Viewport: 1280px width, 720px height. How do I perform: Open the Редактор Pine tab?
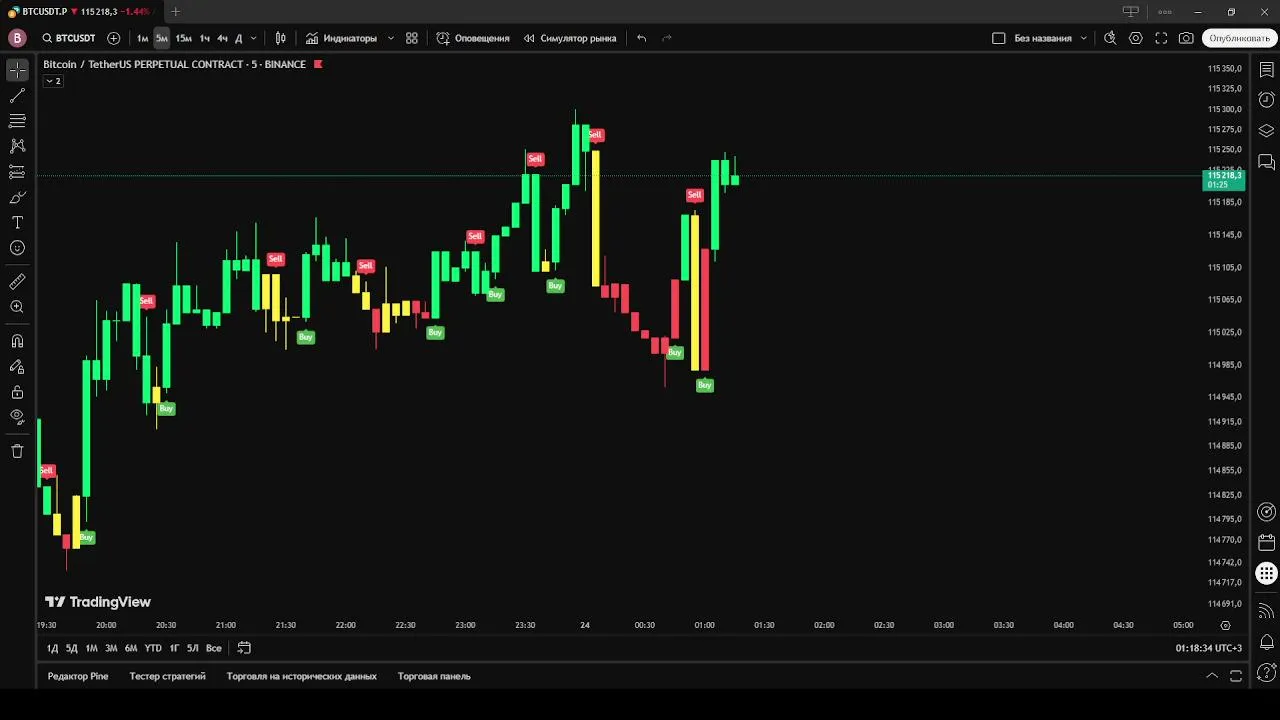pyautogui.click(x=78, y=676)
